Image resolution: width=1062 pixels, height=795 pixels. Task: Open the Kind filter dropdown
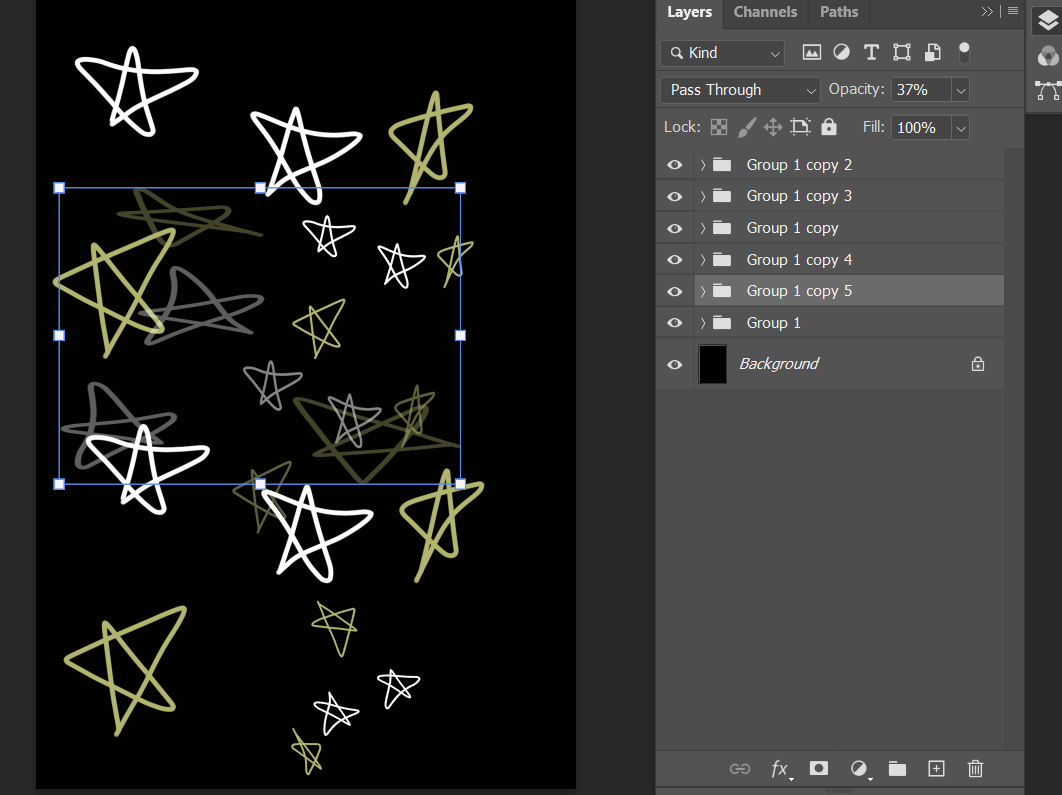(722, 52)
